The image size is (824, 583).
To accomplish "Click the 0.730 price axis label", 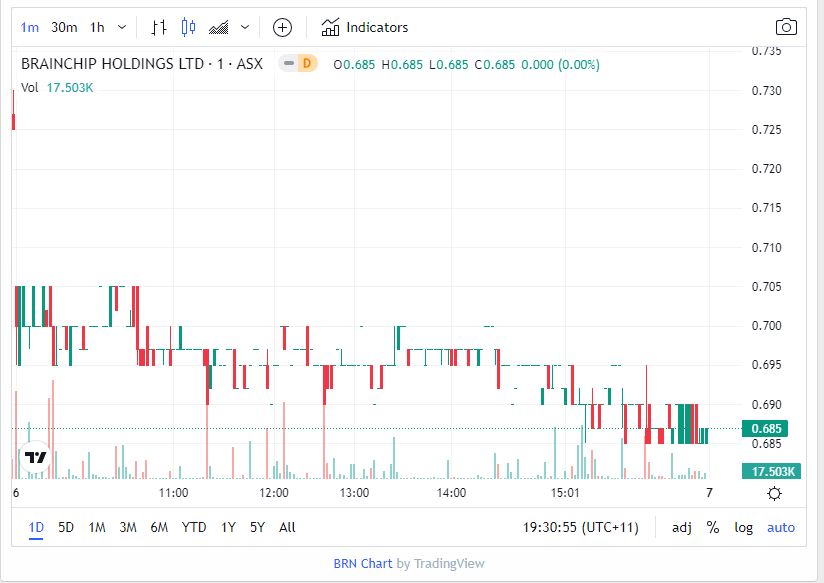I will tap(766, 90).
